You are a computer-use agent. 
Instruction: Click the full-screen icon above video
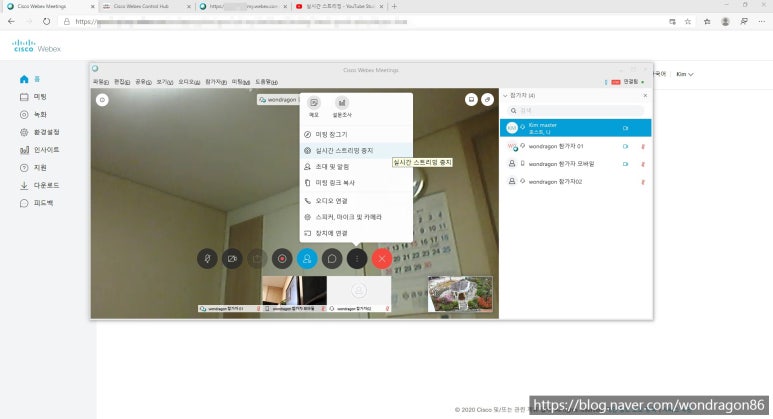[x=487, y=100]
